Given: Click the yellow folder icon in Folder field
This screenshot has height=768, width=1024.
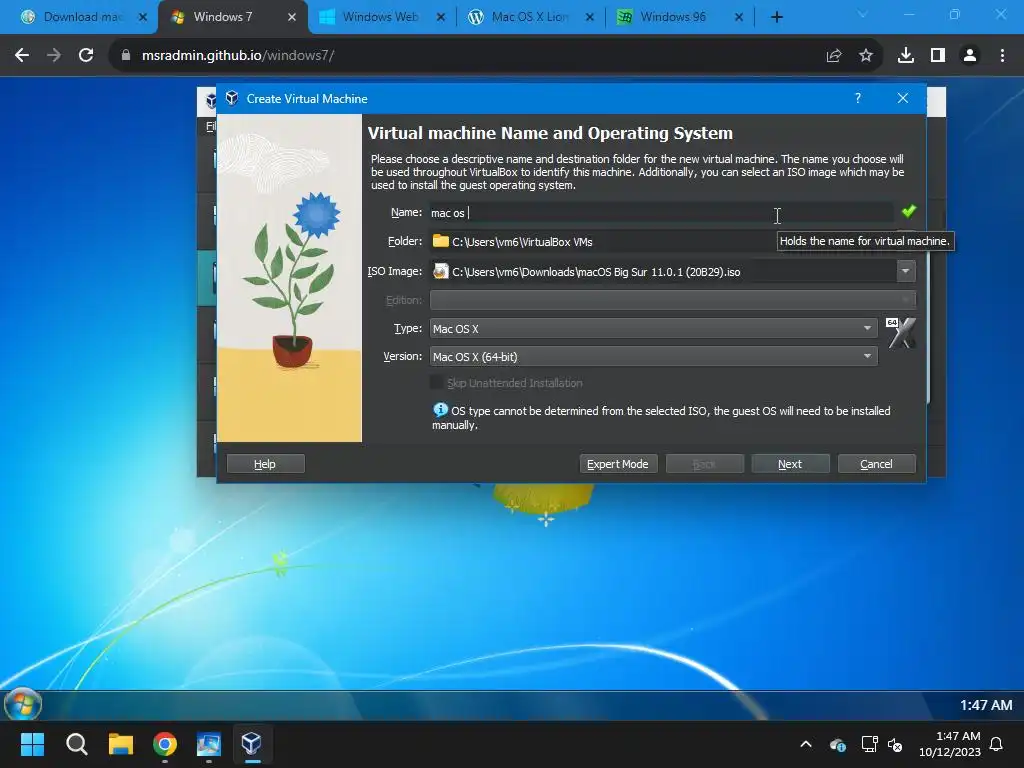Looking at the screenshot, I should [441, 241].
